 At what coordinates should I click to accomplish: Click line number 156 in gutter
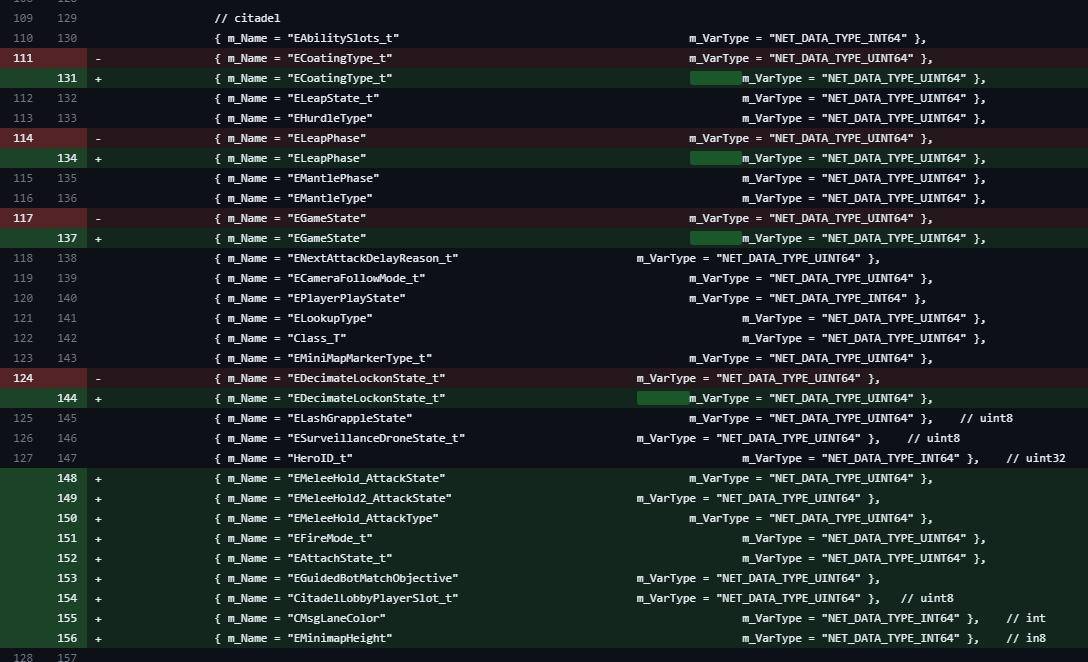[66, 638]
